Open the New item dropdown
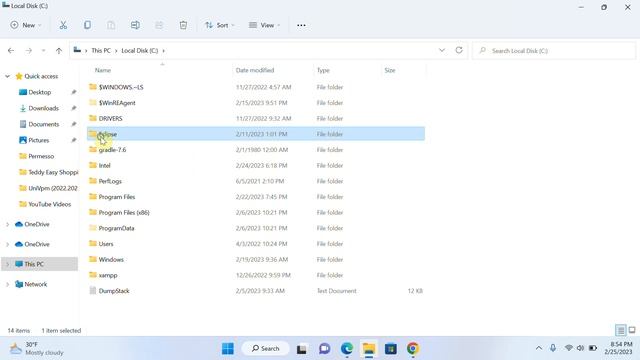640x360 pixels. [x=26, y=25]
